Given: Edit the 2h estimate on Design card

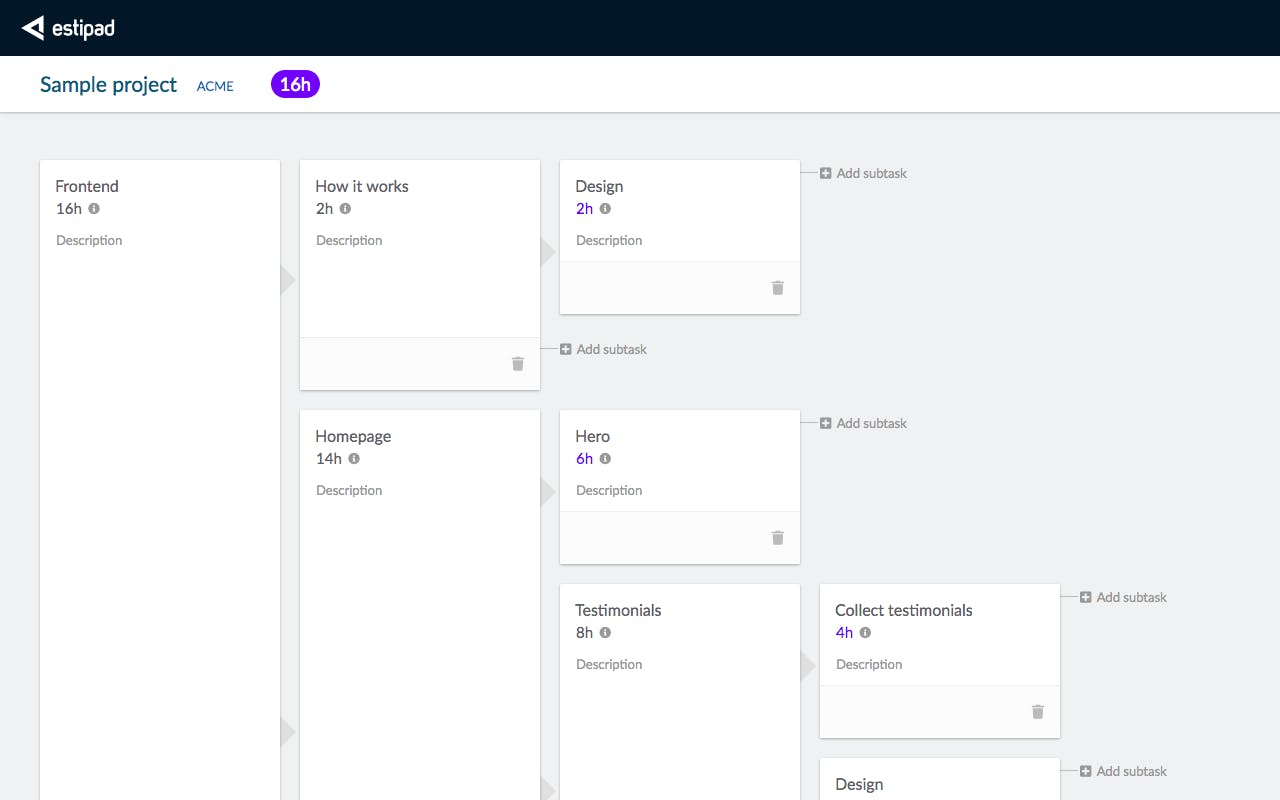Looking at the screenshot, I should tap(584, 209).
